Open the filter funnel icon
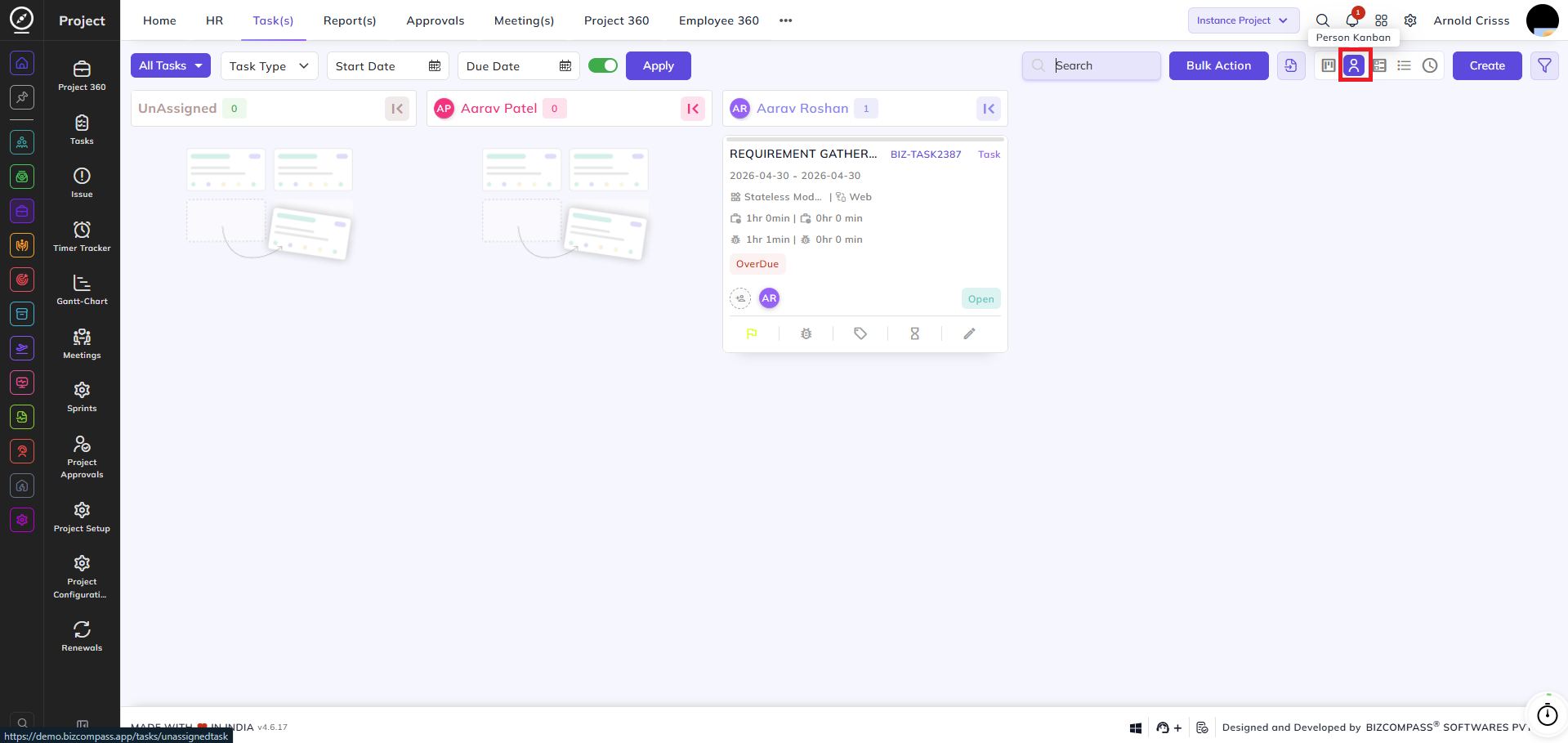Screen dimensions: 1568x743 pyautogui.click(x=1544, y=65)
